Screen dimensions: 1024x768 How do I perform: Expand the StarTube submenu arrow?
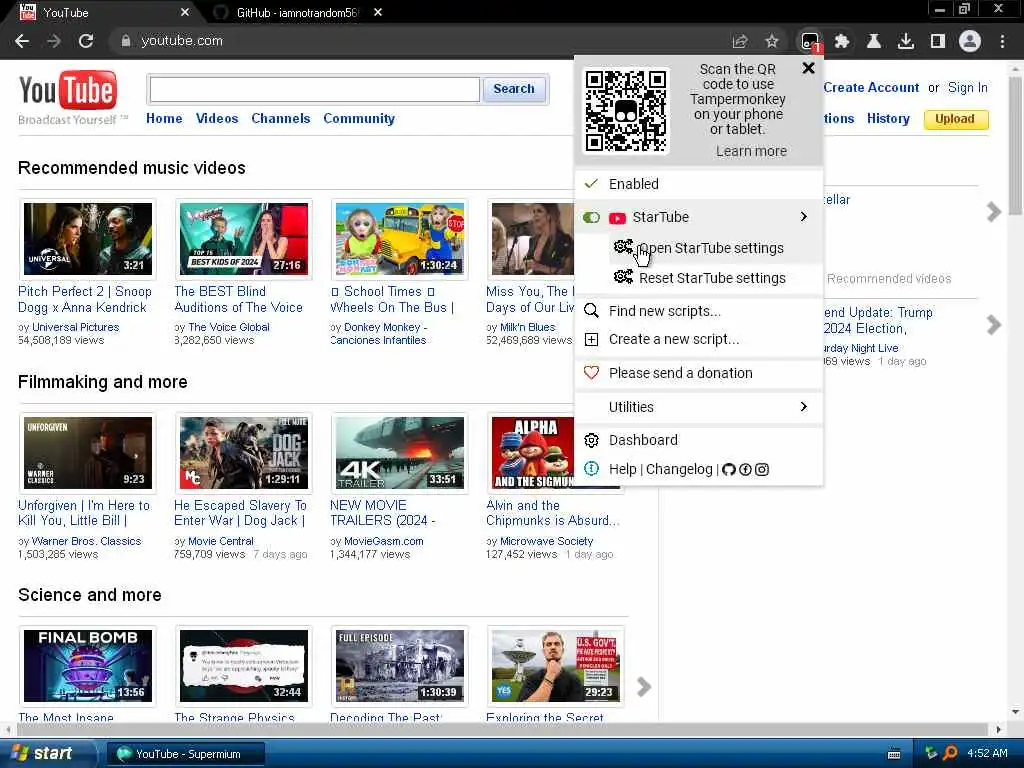click(803, 217)
